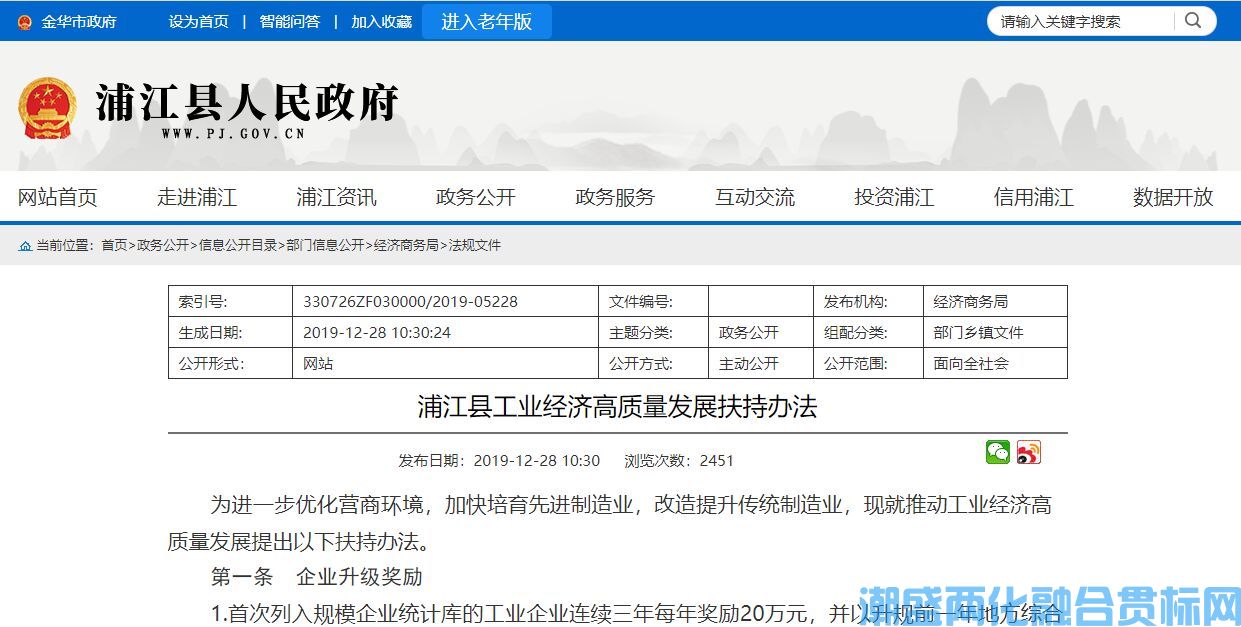Open the 金华市政府 link
This screenshot has width=1241, height=627.
79,21
